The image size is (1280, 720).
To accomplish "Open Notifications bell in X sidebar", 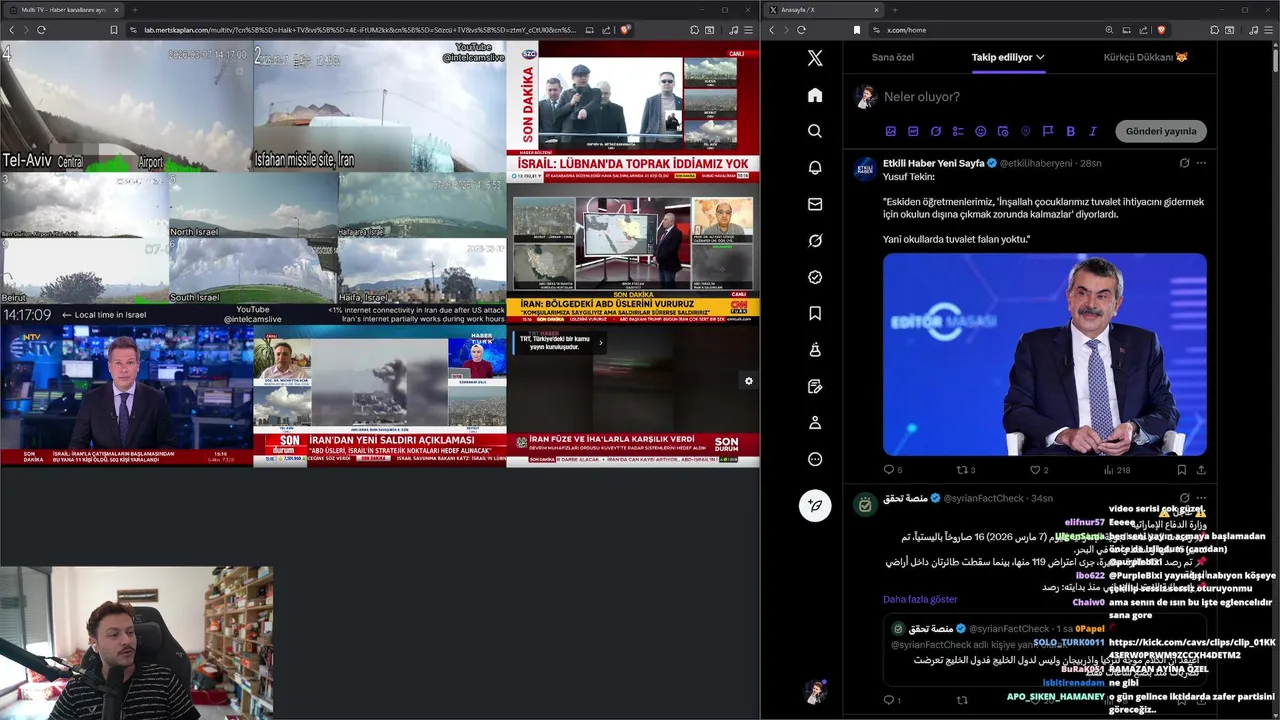I will coord(815,168).
